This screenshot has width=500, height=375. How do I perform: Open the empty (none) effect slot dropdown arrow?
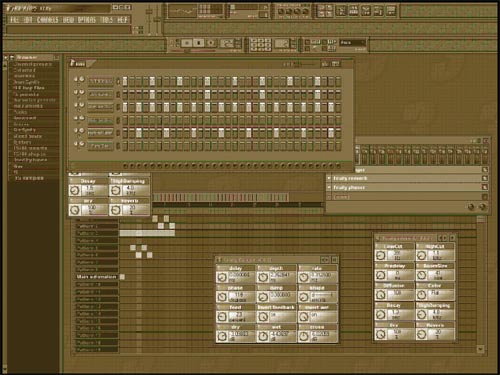click(329, 197)
